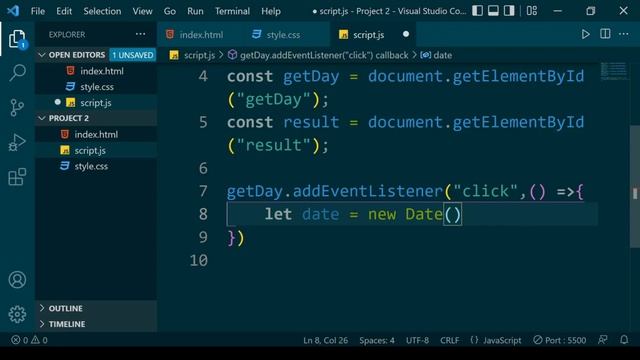The image size is (640, 360).
Task: Open editor More Actions ellipsis
Action: pyautogui.click(x=624, y=34)
